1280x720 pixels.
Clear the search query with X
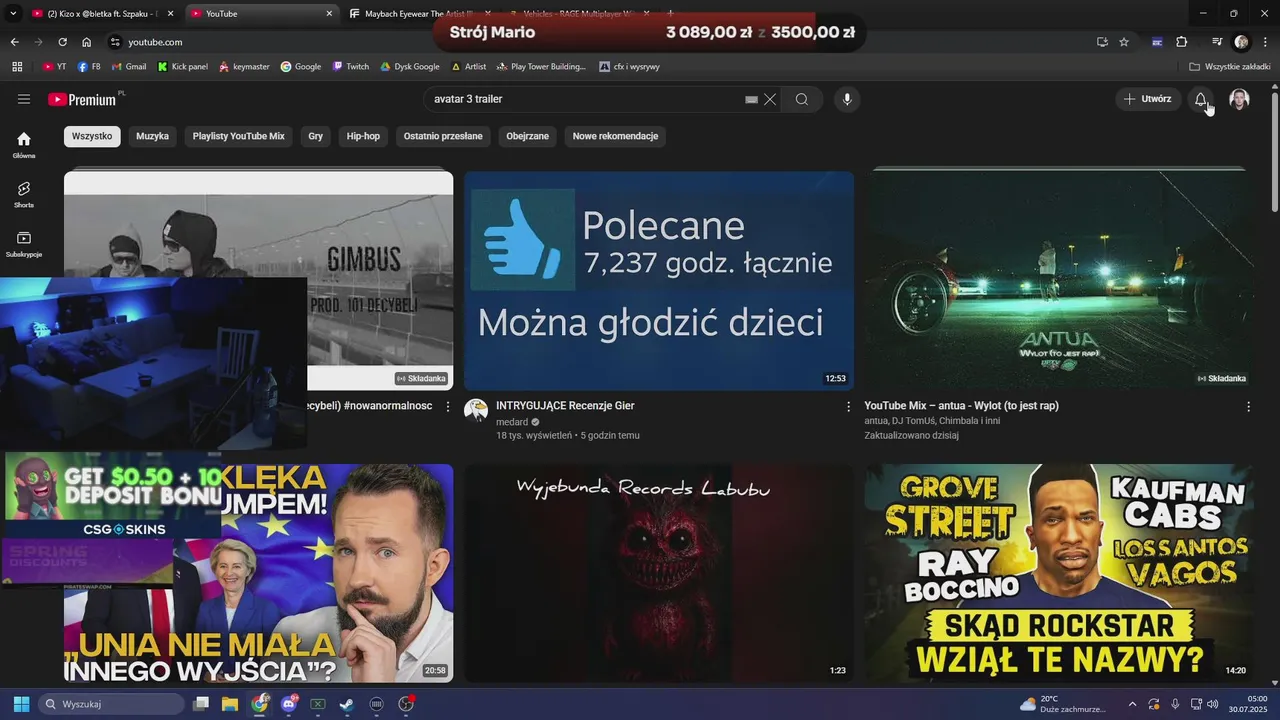click(770, 99)
